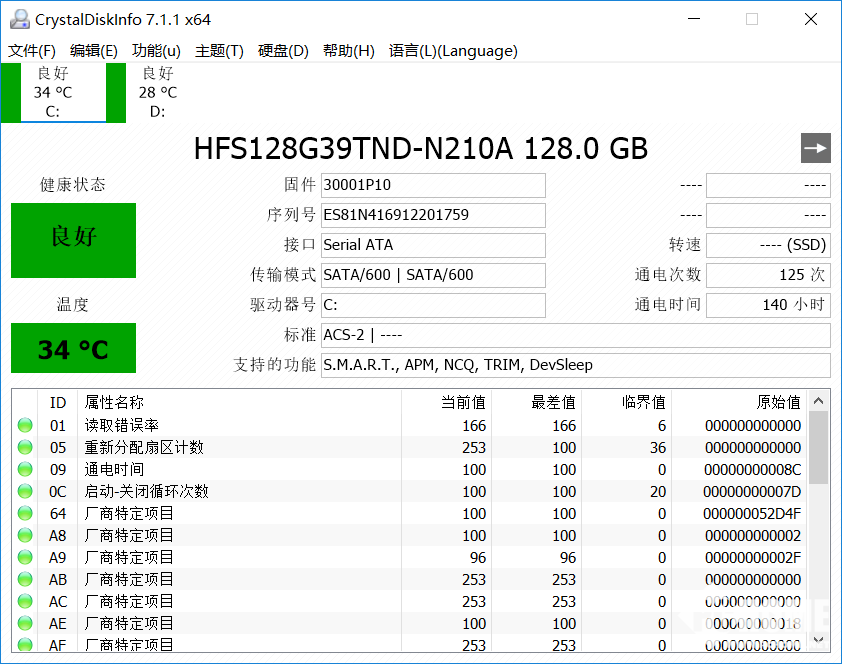Image resolution: width=842 pixels, height=664 pixels.
Task: Open the 文件(F) menu
Action: click(32, 51)
